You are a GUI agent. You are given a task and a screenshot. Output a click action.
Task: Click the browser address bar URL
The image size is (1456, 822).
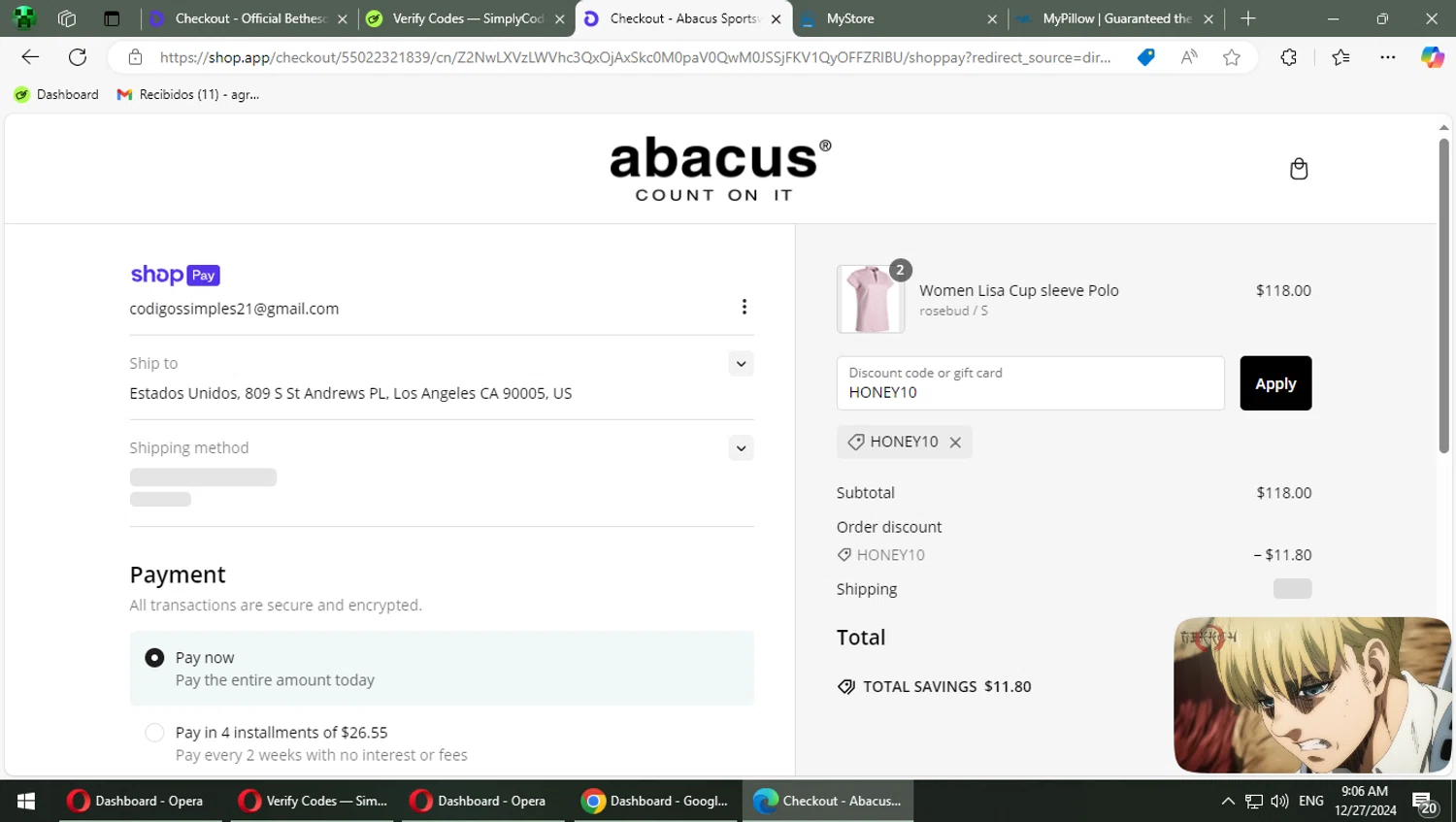635,57
